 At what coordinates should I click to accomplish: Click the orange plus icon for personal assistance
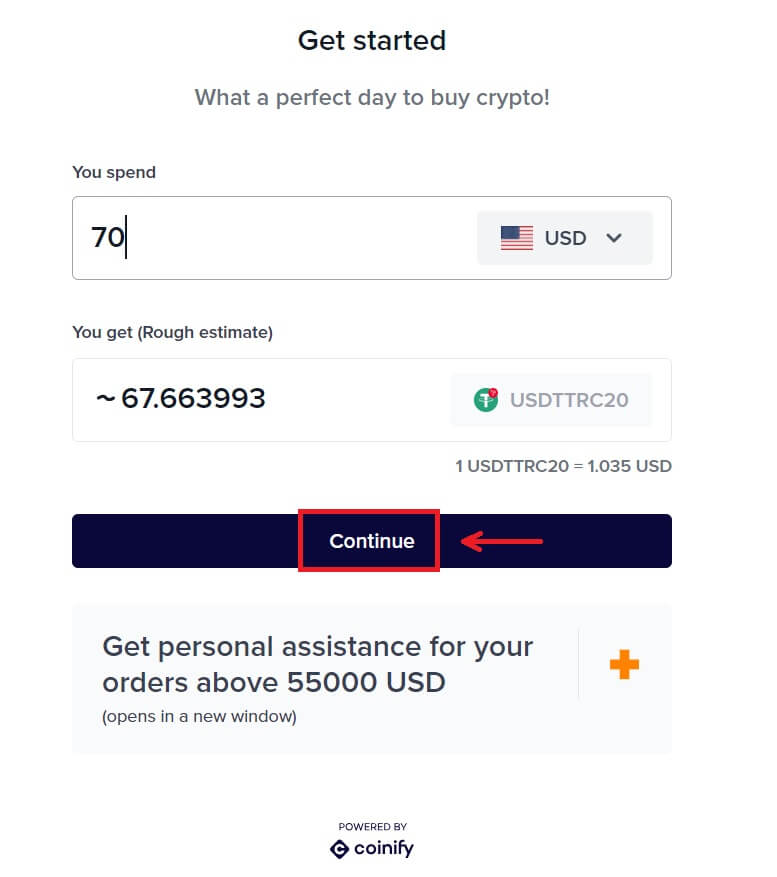623,663
